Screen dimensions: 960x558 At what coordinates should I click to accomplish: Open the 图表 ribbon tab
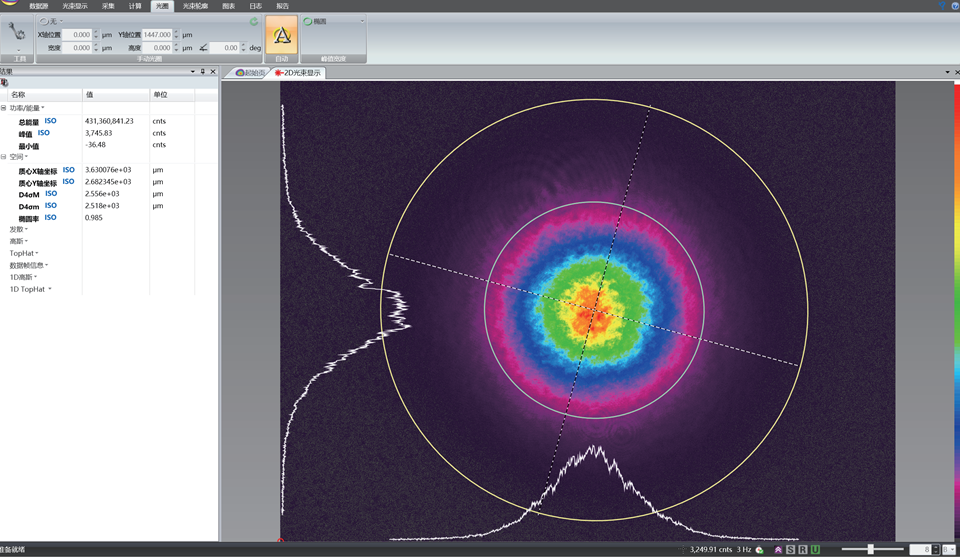click(x=228, y=6)
